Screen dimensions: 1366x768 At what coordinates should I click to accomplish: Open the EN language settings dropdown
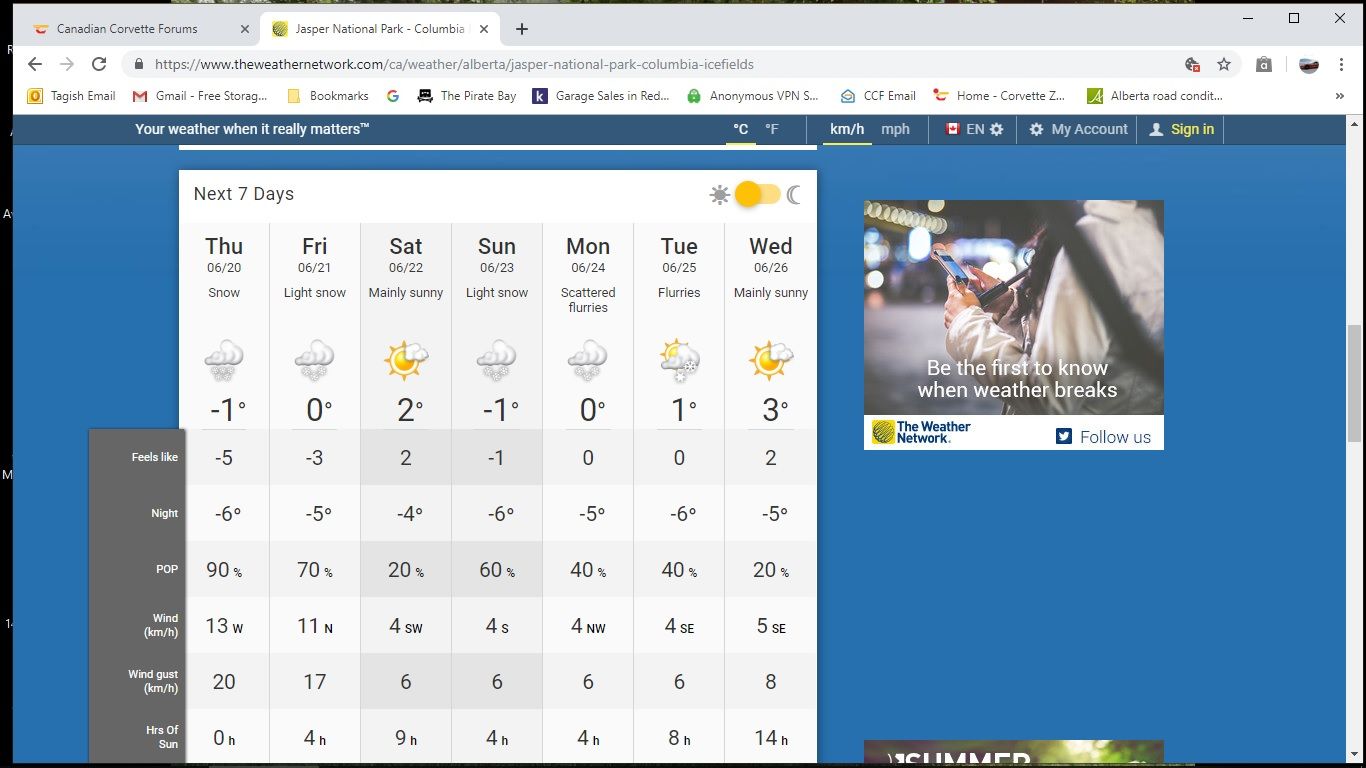pos(974,129)
